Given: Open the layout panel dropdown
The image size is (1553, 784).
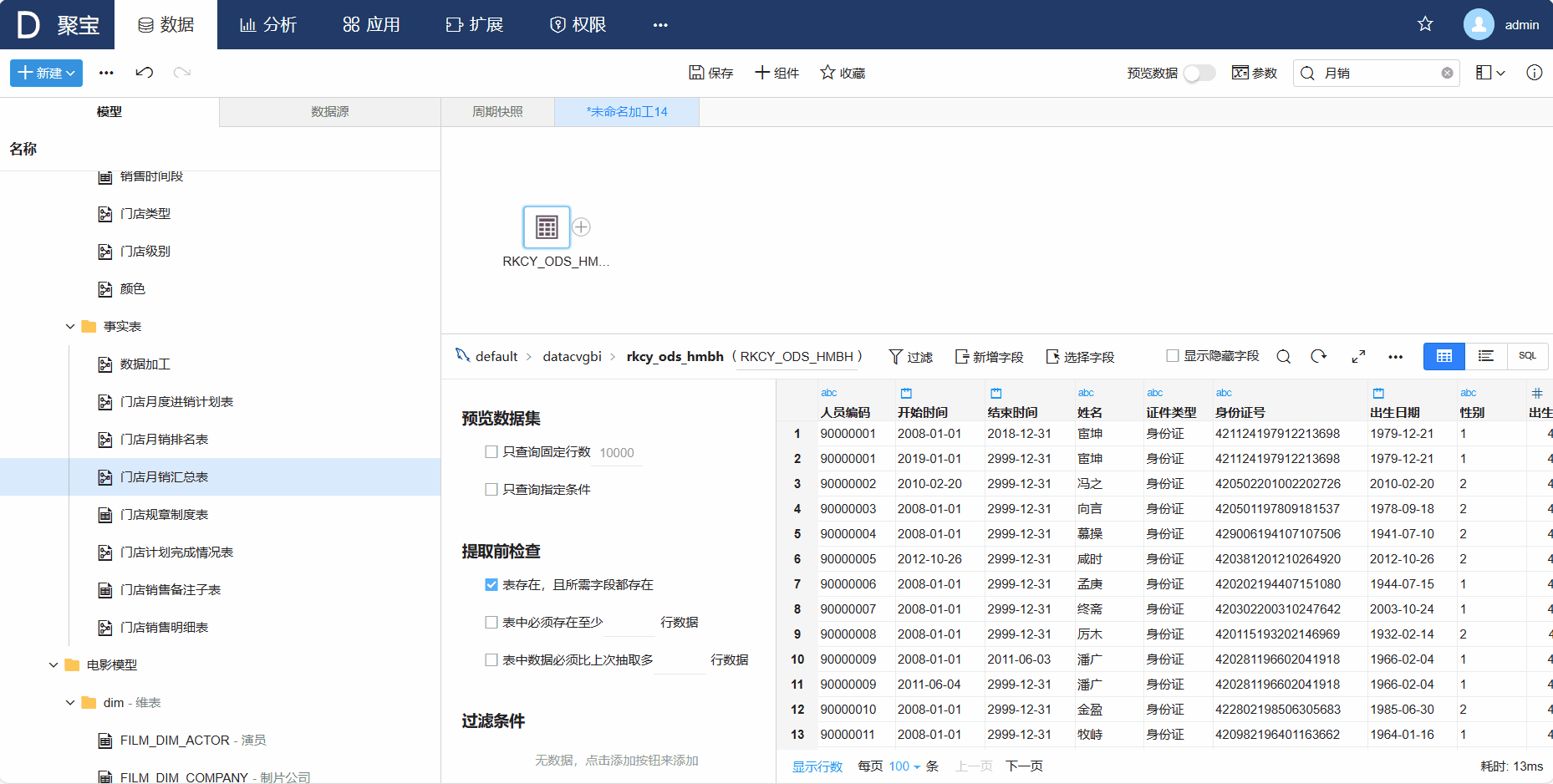Looking at the screenshot, I should pyautogui.click(x=1490, y=73).
